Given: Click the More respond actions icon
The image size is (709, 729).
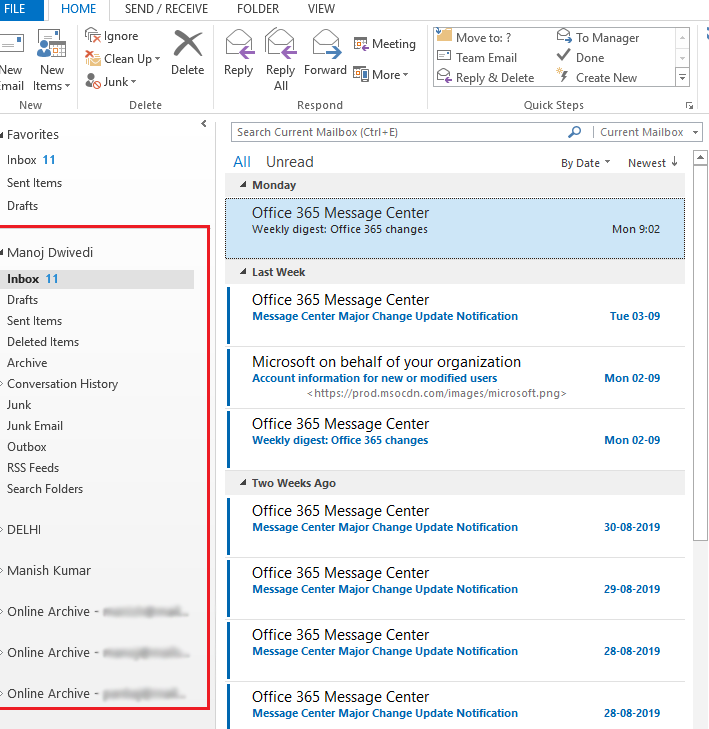Looking at the screenshot, I should (x=361, y=74).
